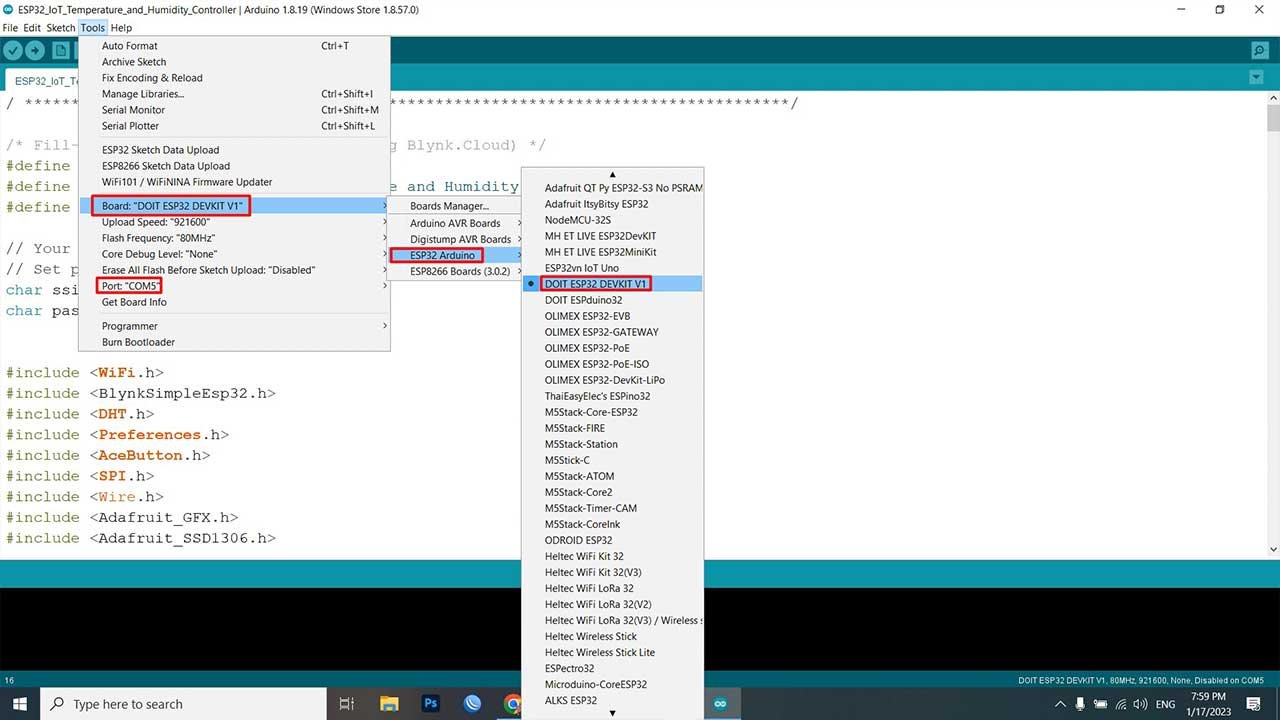
Task: Select Manage Libraries from Tools menu
Action: pyautogui.click(x=142, y=94)
